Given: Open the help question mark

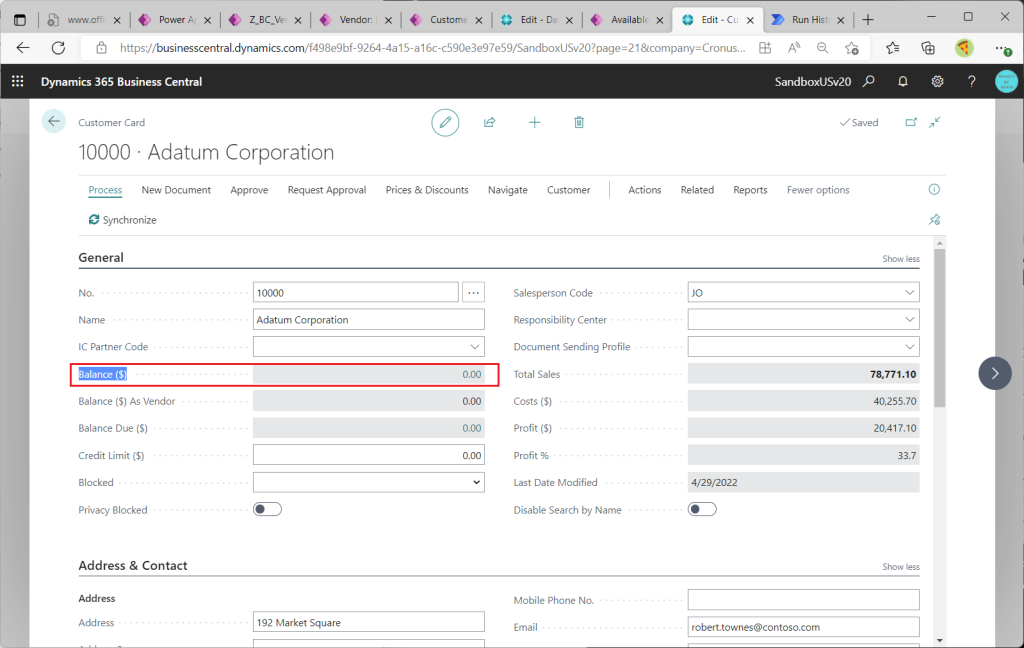Looking at the screenshot, I should point(972,81).
